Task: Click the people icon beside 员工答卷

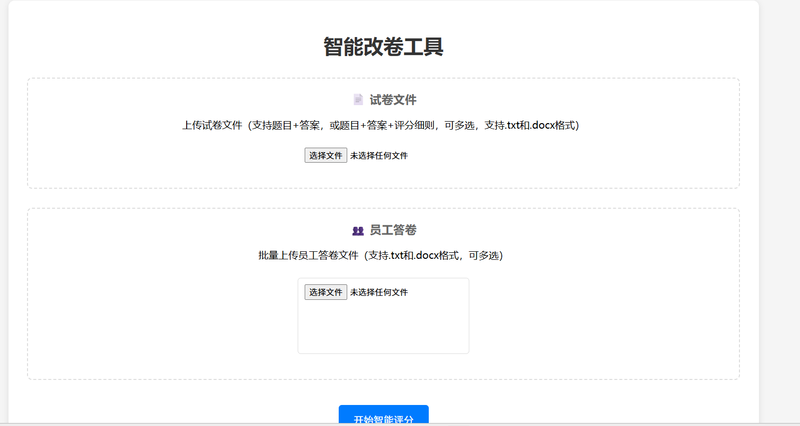Action: pyautogui.click(x=358, y=231)
